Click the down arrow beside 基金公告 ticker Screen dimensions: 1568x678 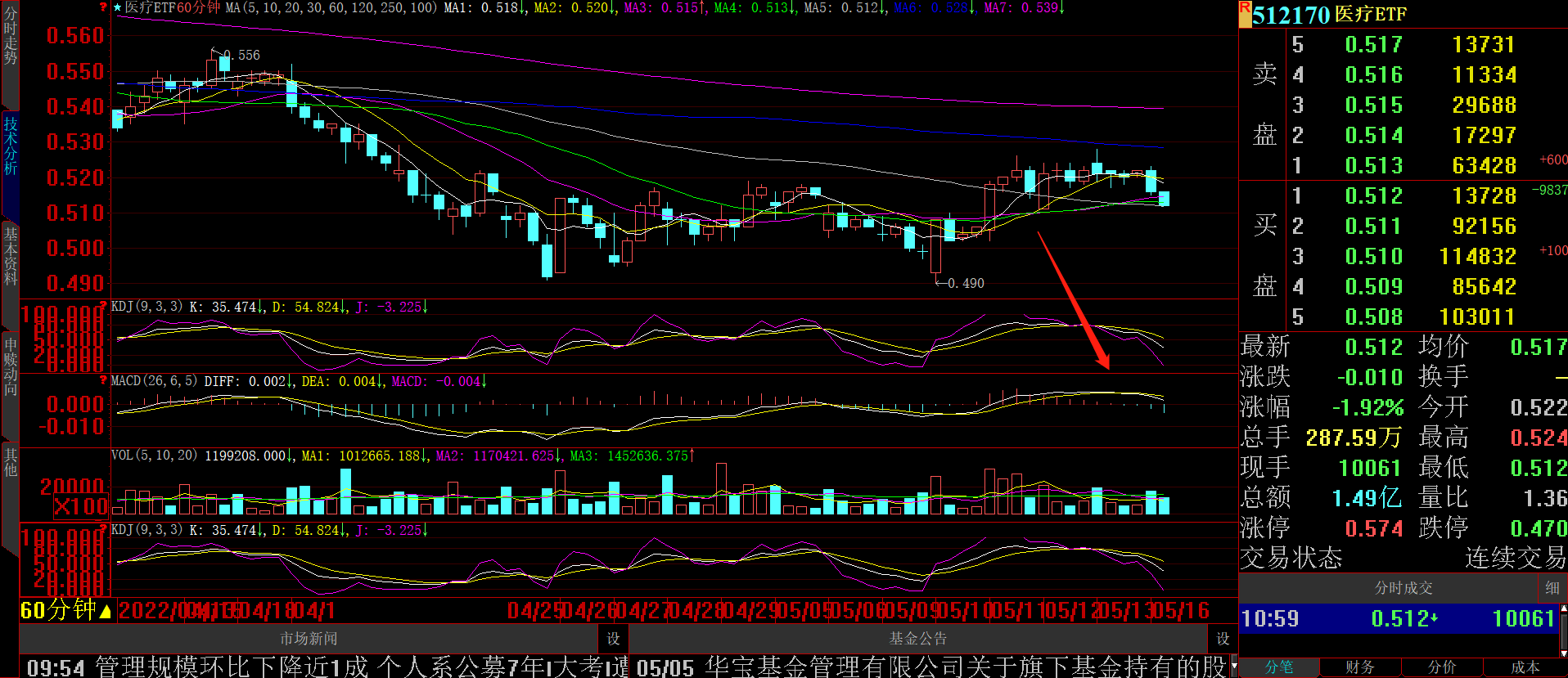click(1234, 667)
